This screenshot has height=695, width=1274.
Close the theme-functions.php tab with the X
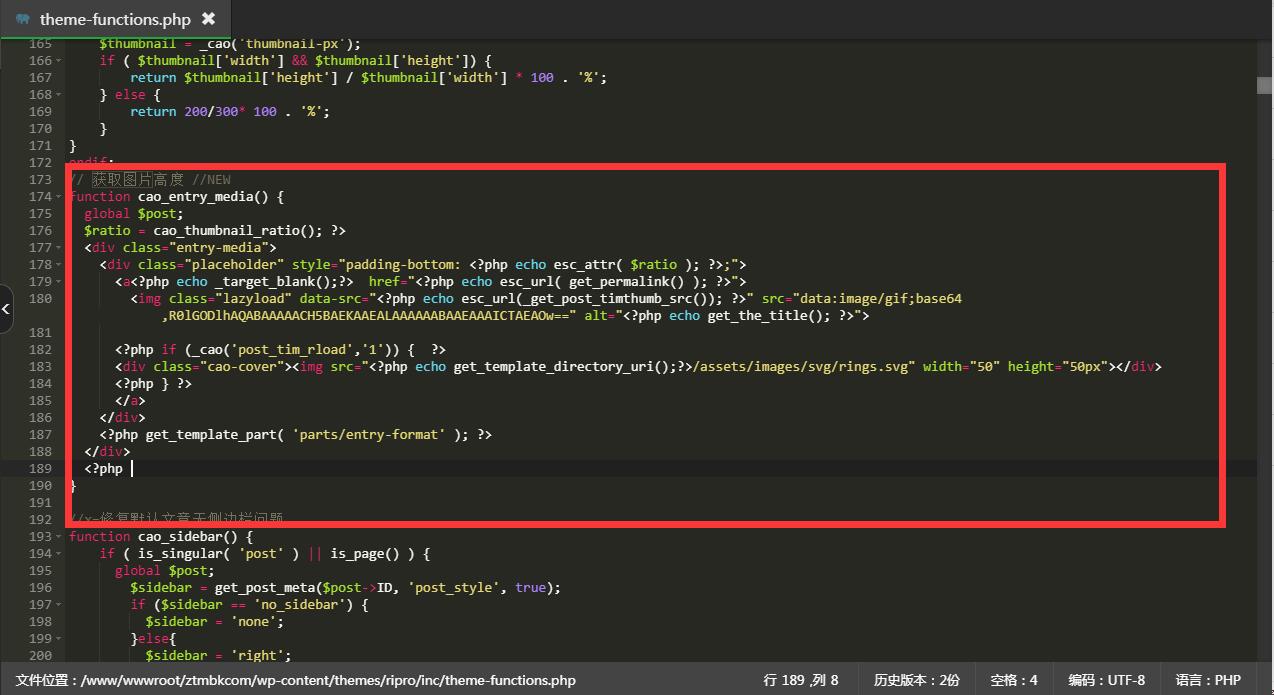pyautogui.click(x=208, y=19)
